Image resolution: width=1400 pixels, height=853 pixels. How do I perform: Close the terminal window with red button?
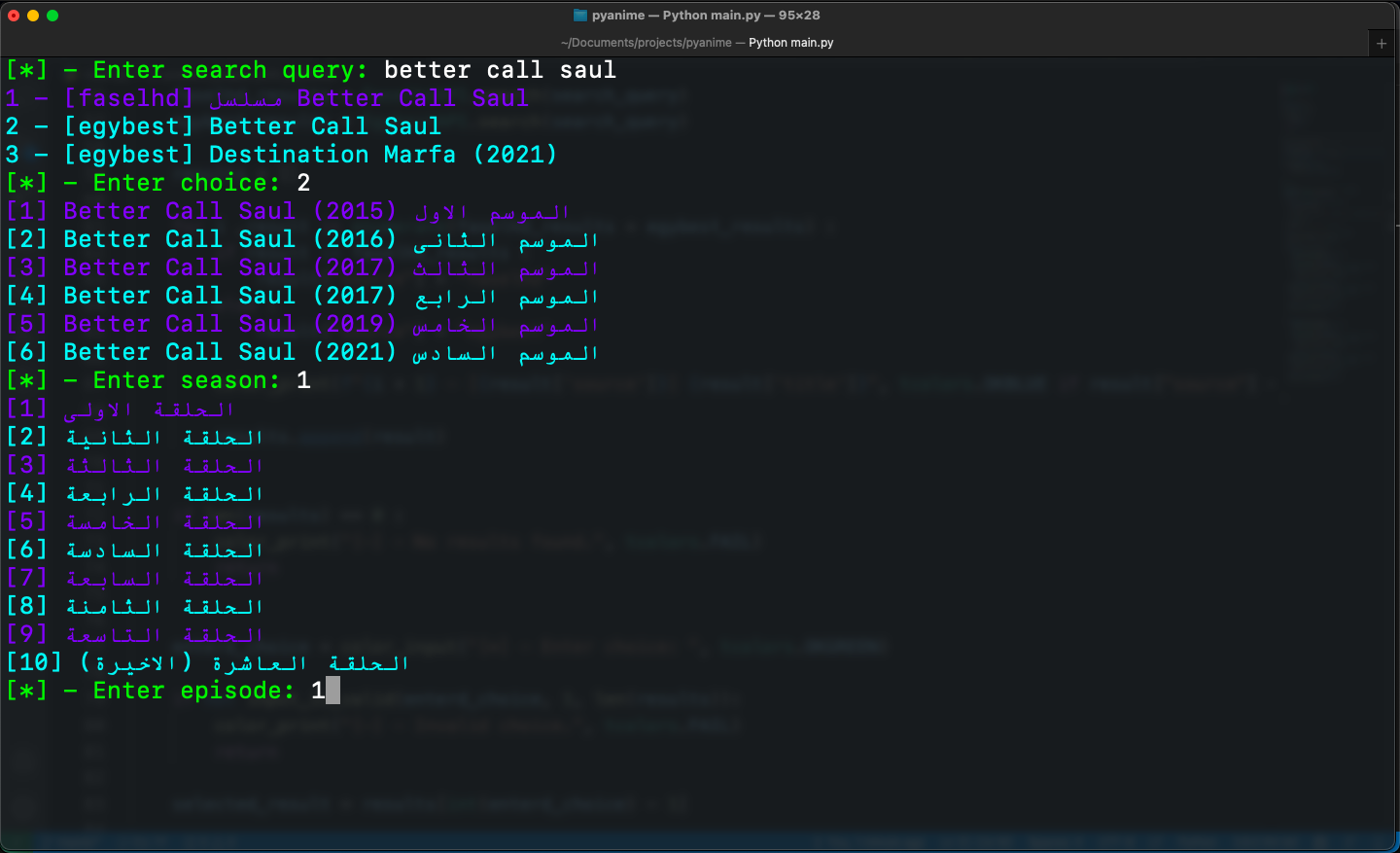[x=14, y=15]
